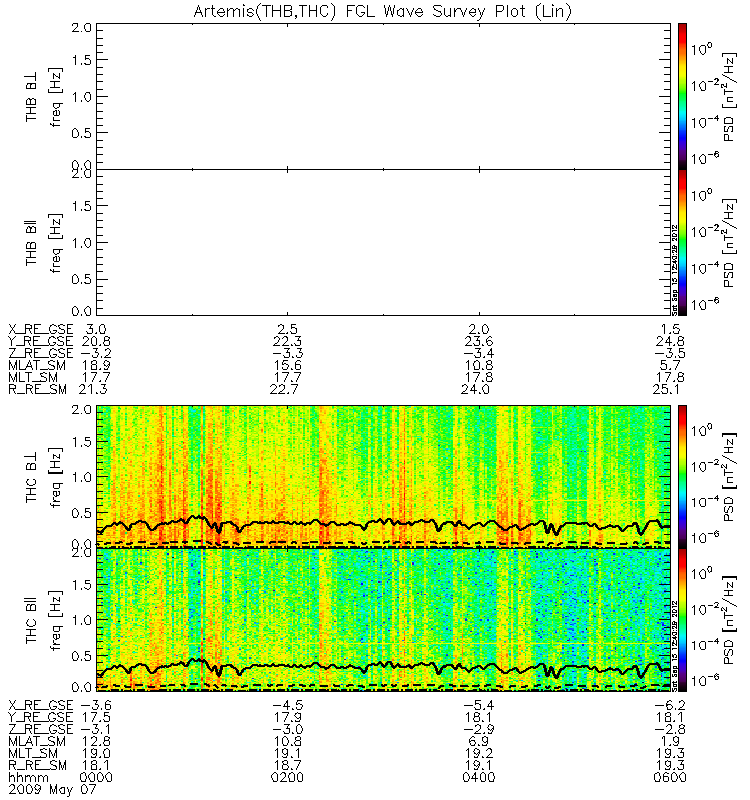This screenshot has width=750, height=800.
Task: Click the '0200' time tick label
Action: pos(287,778)
